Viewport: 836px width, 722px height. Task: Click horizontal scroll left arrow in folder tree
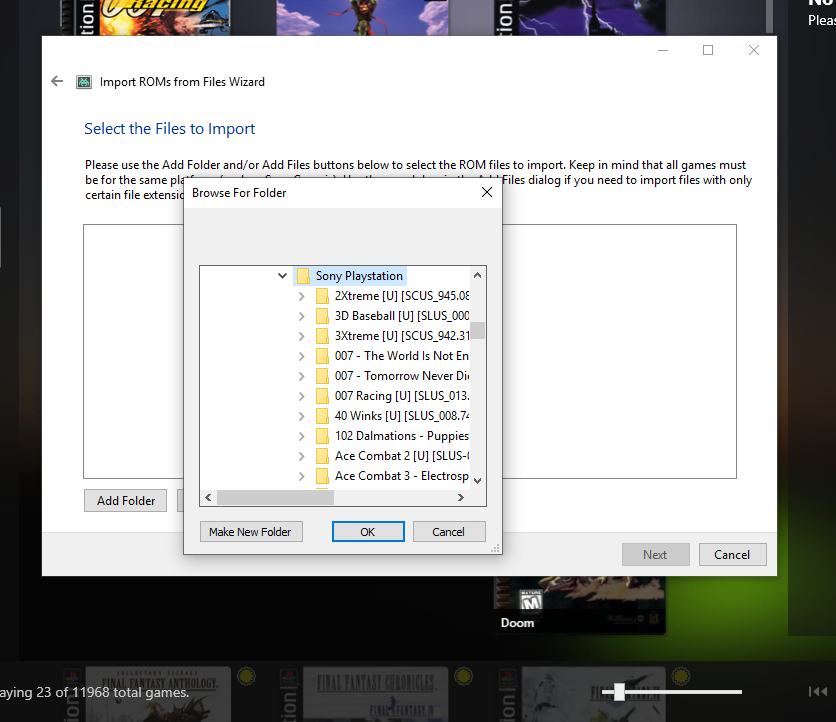coord(208,497)
